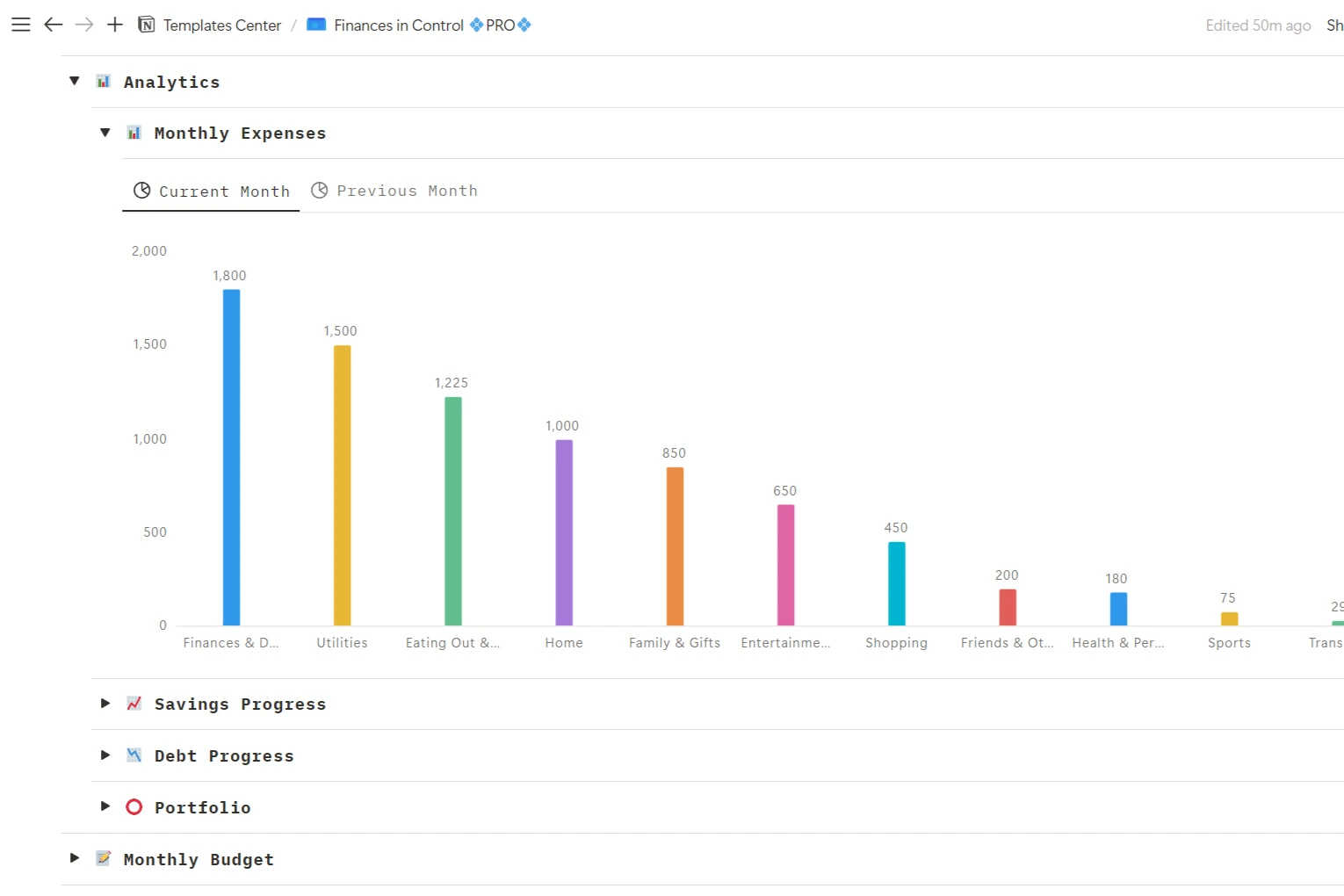Expand the Portfolio toggle arrow

coord(105,806)
